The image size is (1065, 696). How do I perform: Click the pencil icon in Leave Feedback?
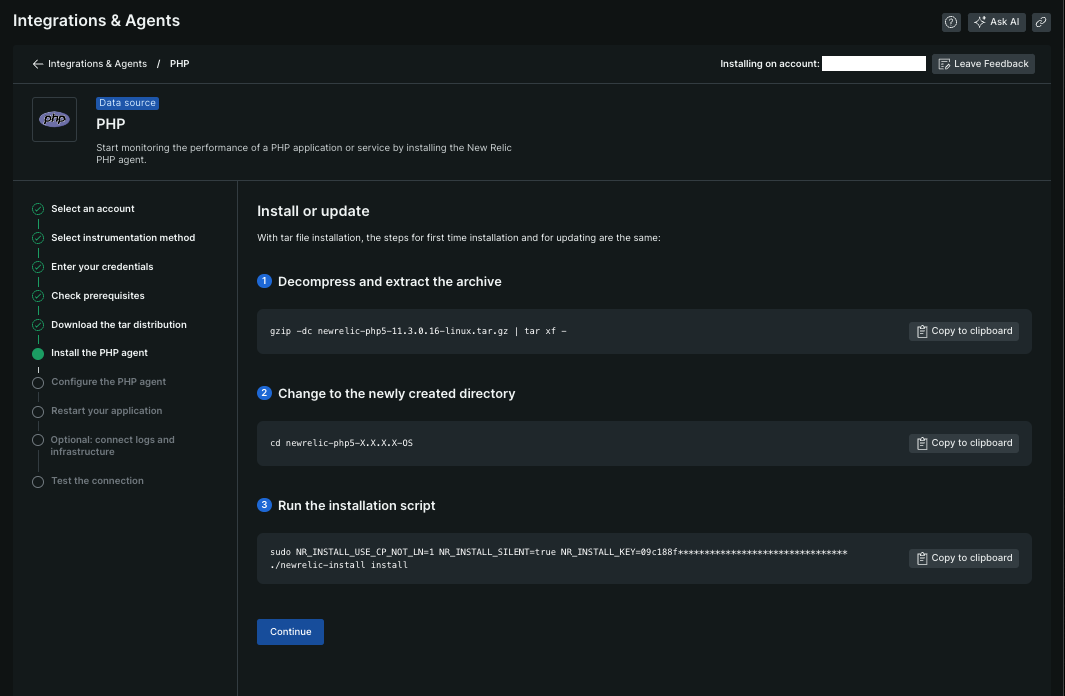point(944,64)
